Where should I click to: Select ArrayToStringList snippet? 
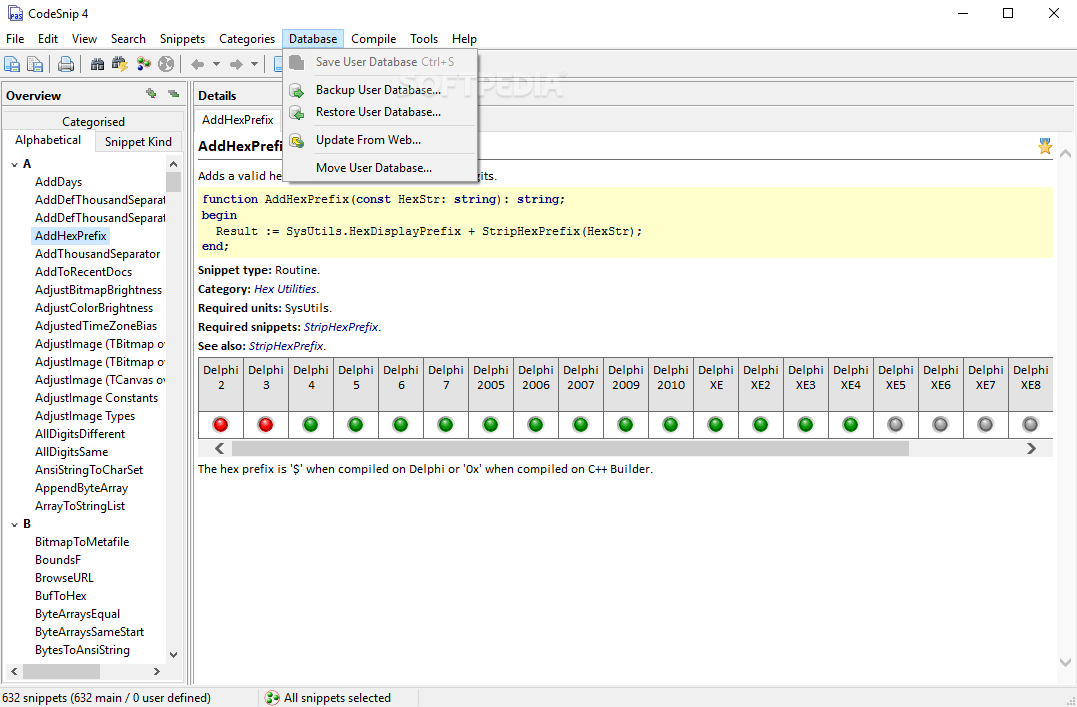(80, 506)
